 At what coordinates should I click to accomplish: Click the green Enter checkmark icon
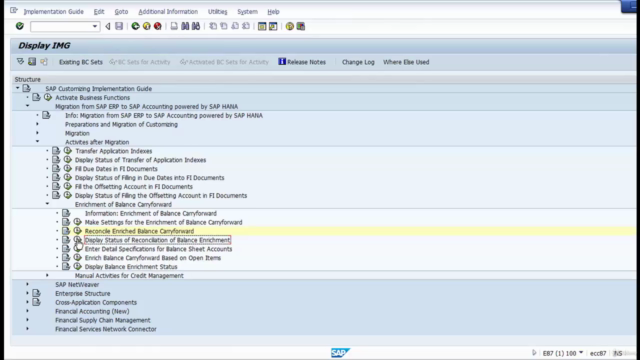(x=20, y=26)
